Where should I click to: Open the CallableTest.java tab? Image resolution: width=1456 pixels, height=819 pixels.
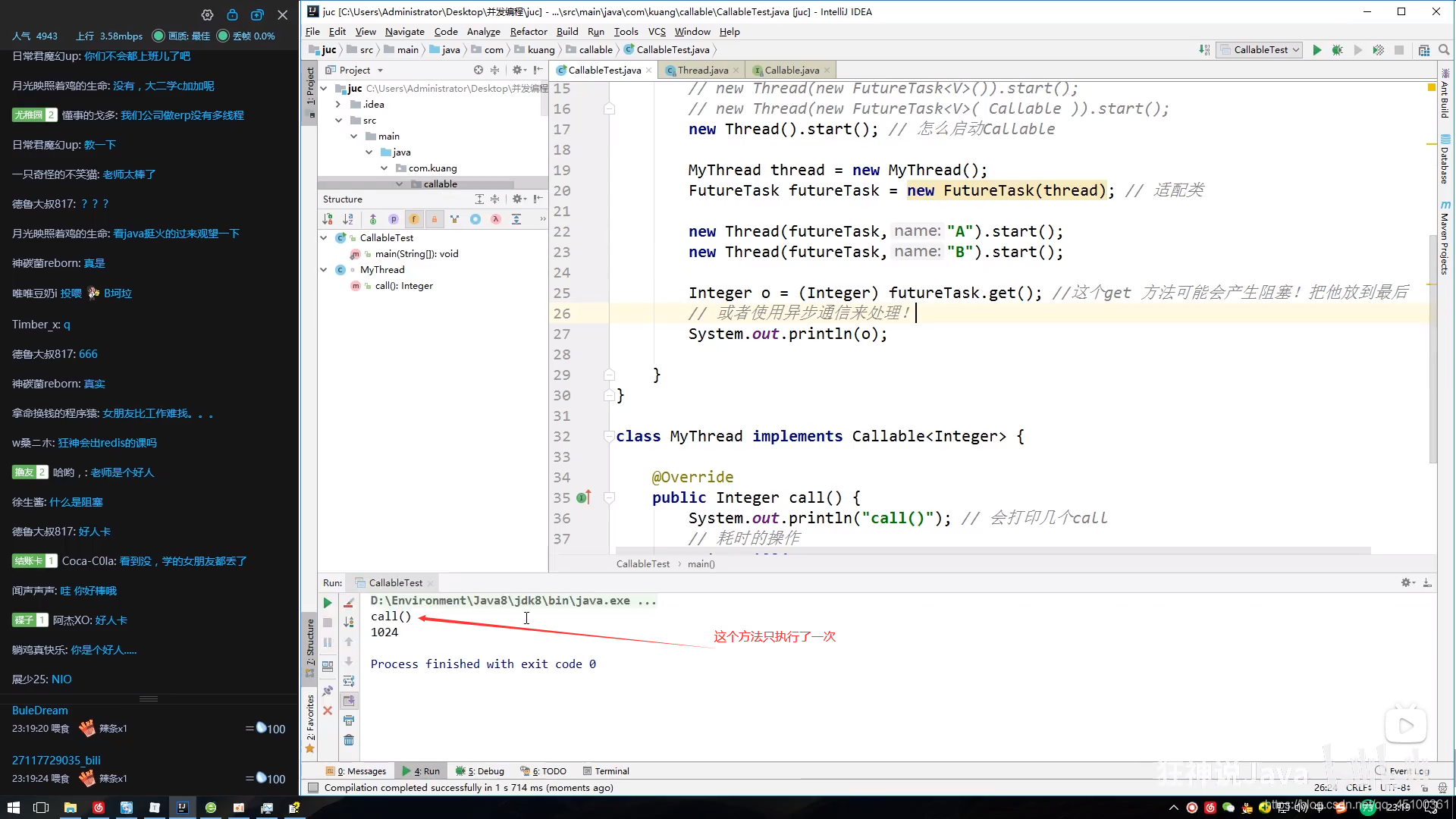point(600,69)
